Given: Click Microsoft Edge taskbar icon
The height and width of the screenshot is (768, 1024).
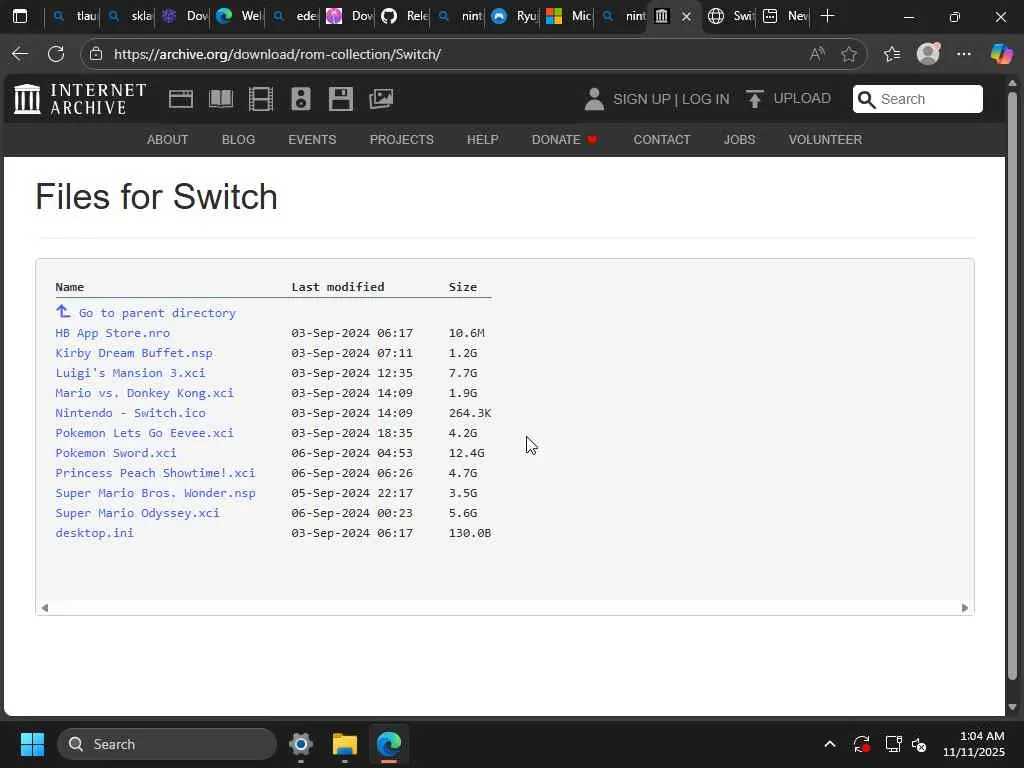Looking at the screenshot, I should point(389,744).
